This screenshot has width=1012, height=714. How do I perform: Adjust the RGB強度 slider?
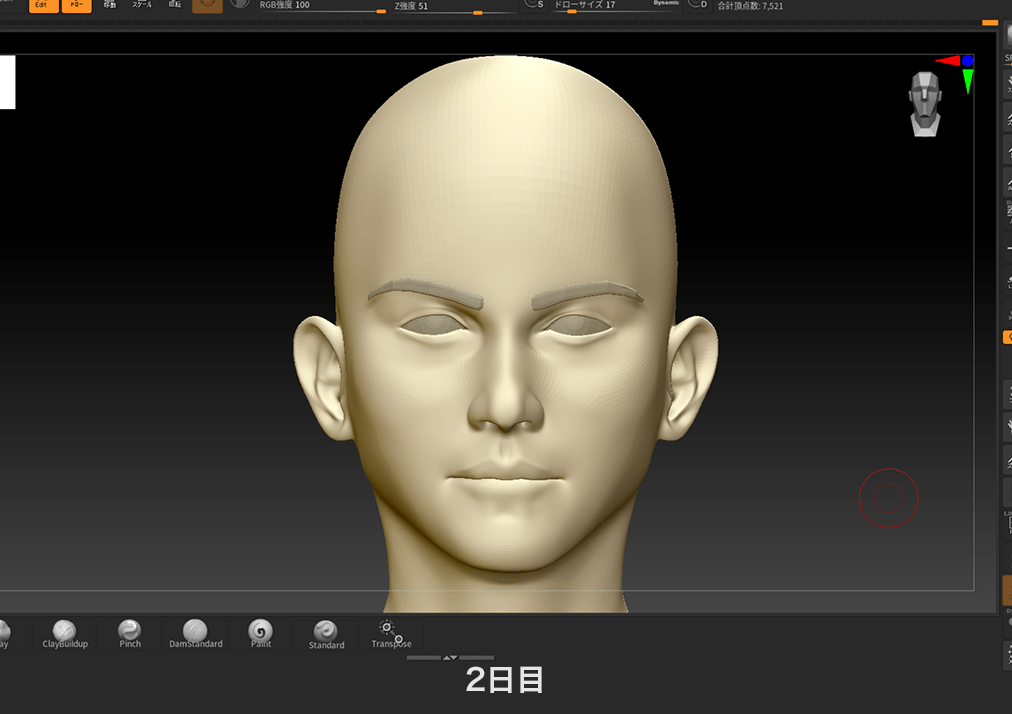[322, 7]
